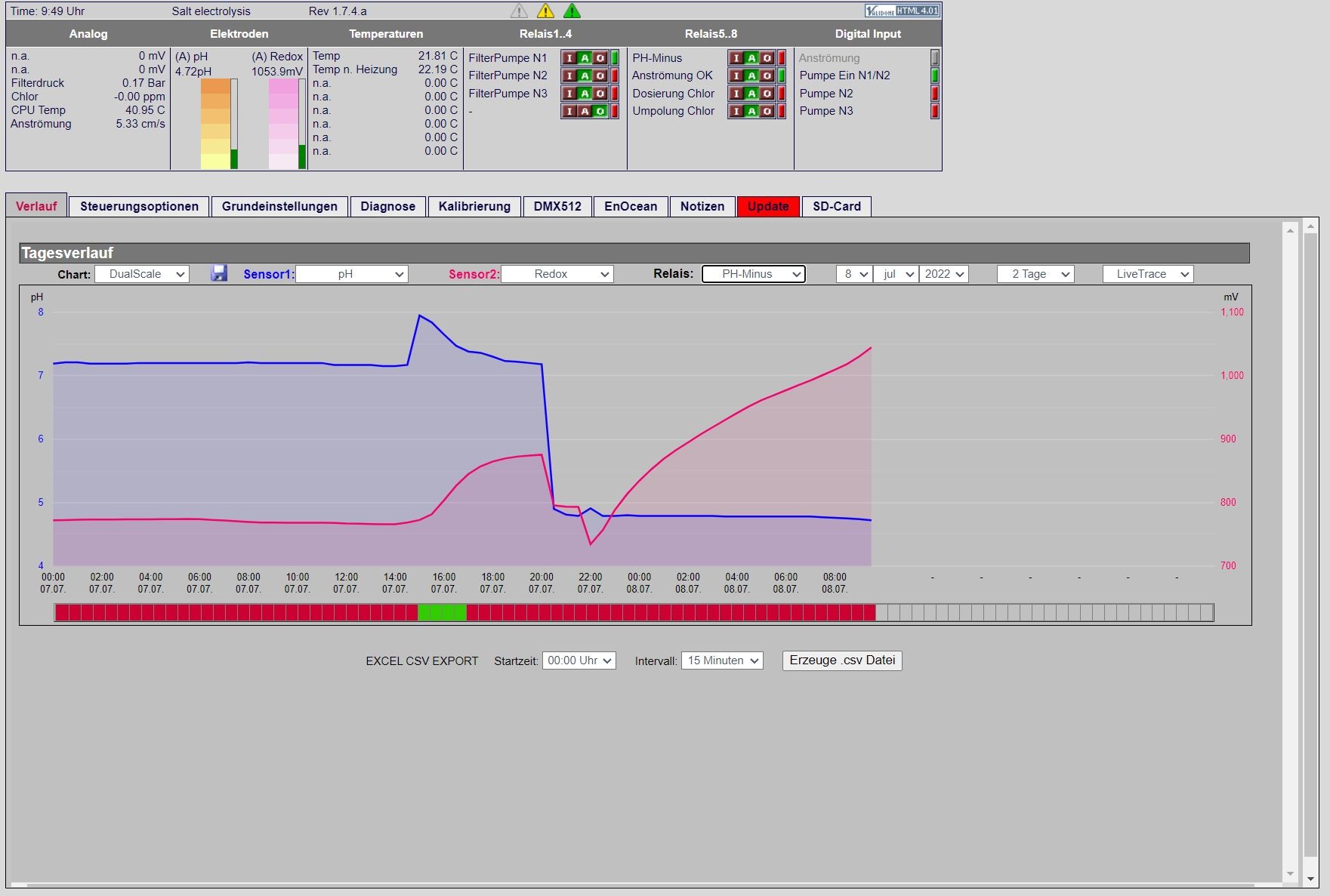1330x896 pixels.
Task: Open the Validome HTML 4.01 badge
Action: tap(902, 11)
